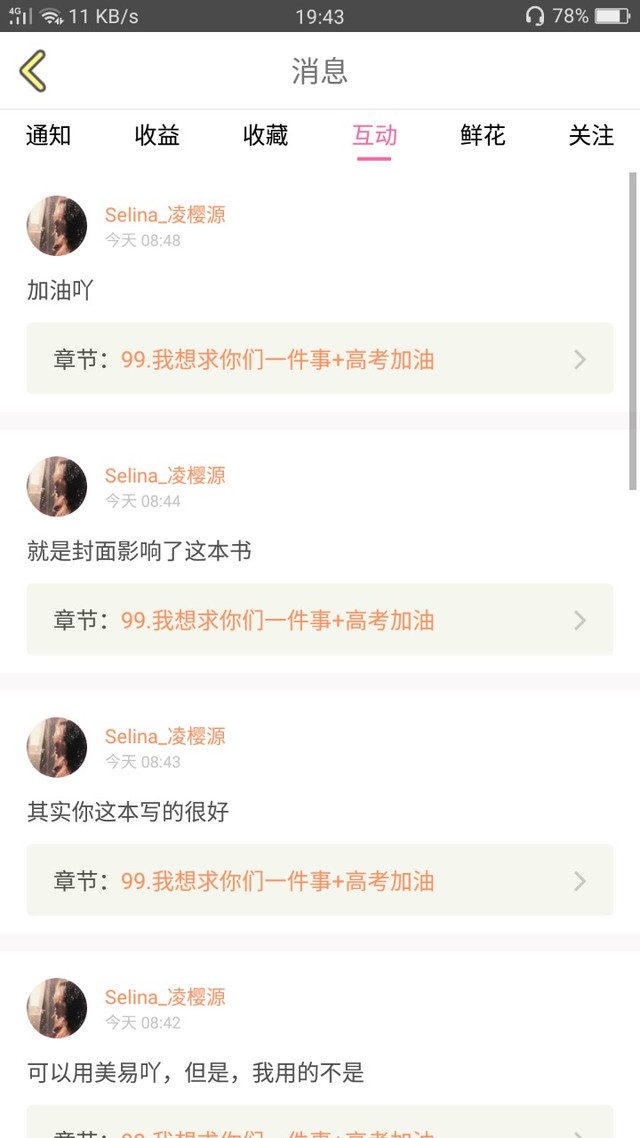Viewport: 640px width, 1138px height.
Task: Tap the yellow back arrow icon
Action: [x=33, y=71]
